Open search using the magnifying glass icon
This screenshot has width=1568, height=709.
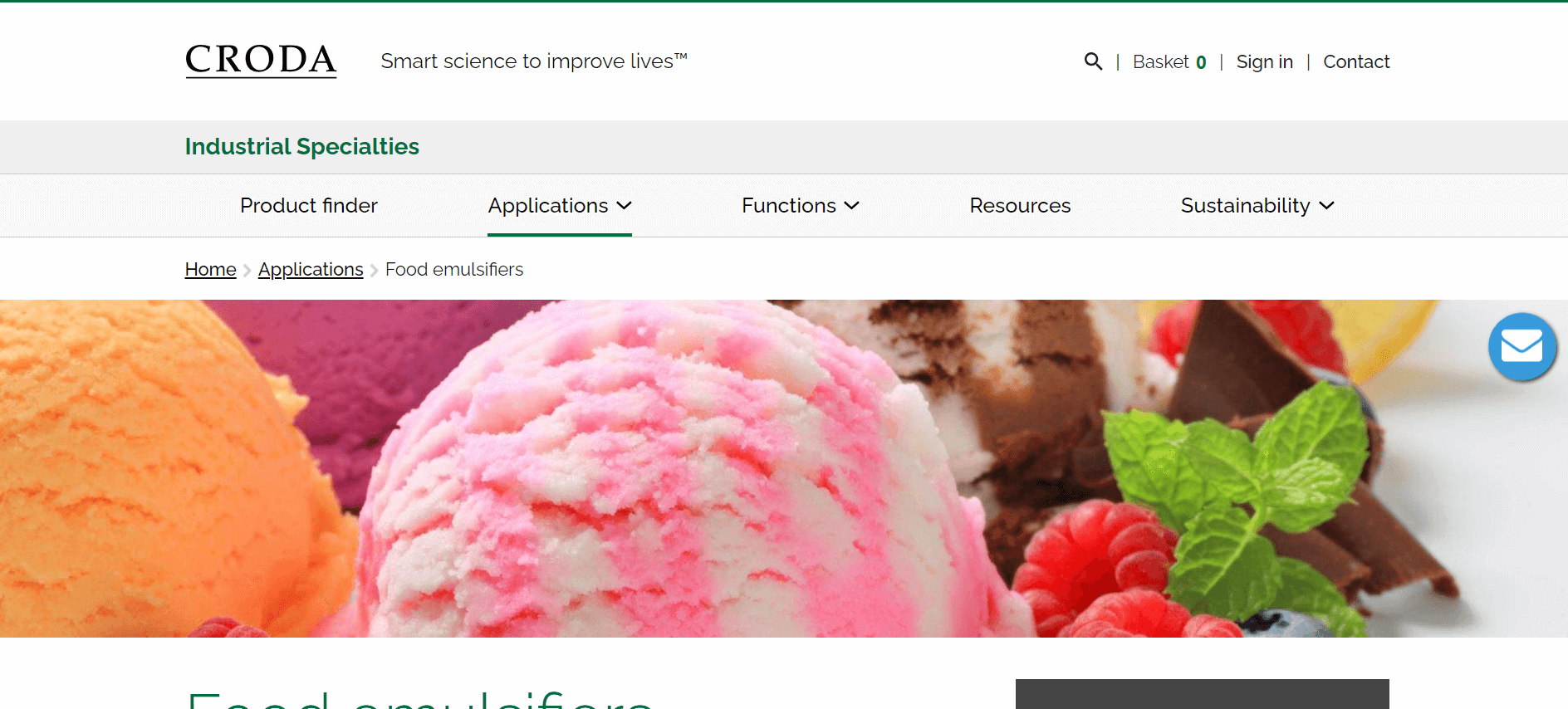click(x=1093, y=61)
